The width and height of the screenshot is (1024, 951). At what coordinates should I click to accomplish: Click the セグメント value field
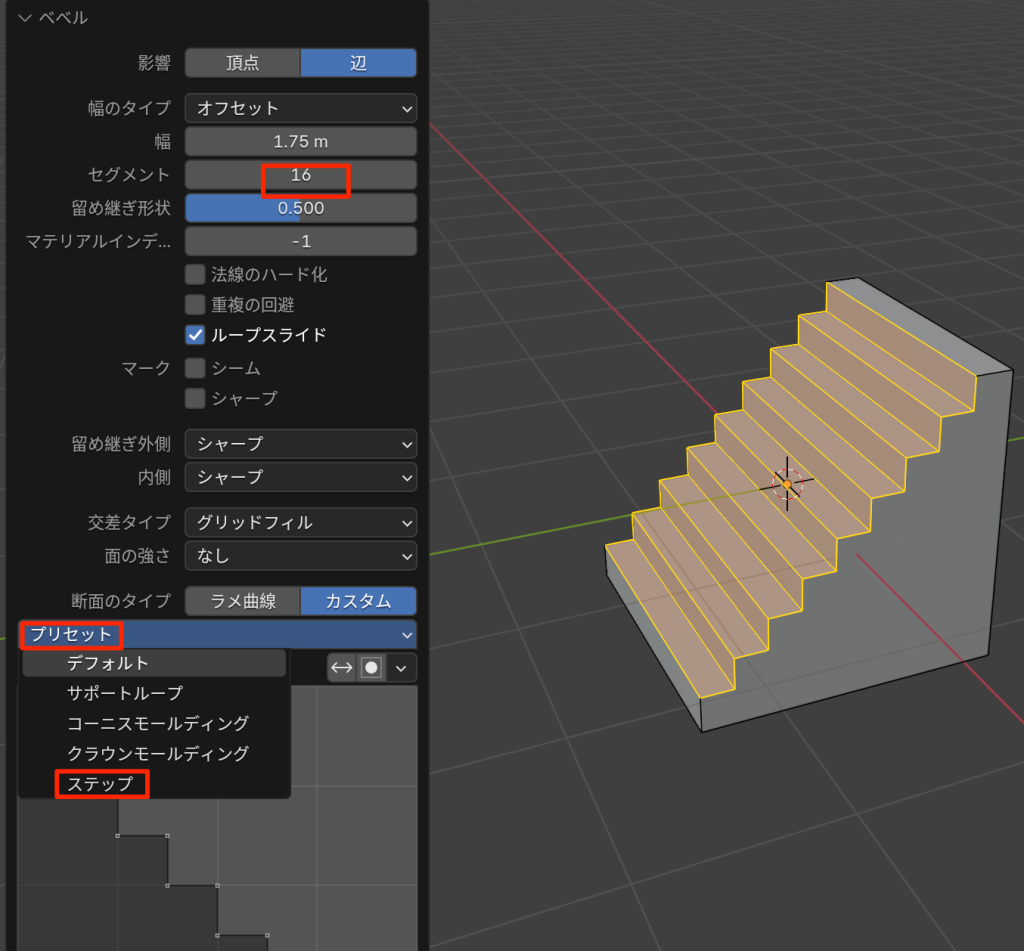point(300,175)
